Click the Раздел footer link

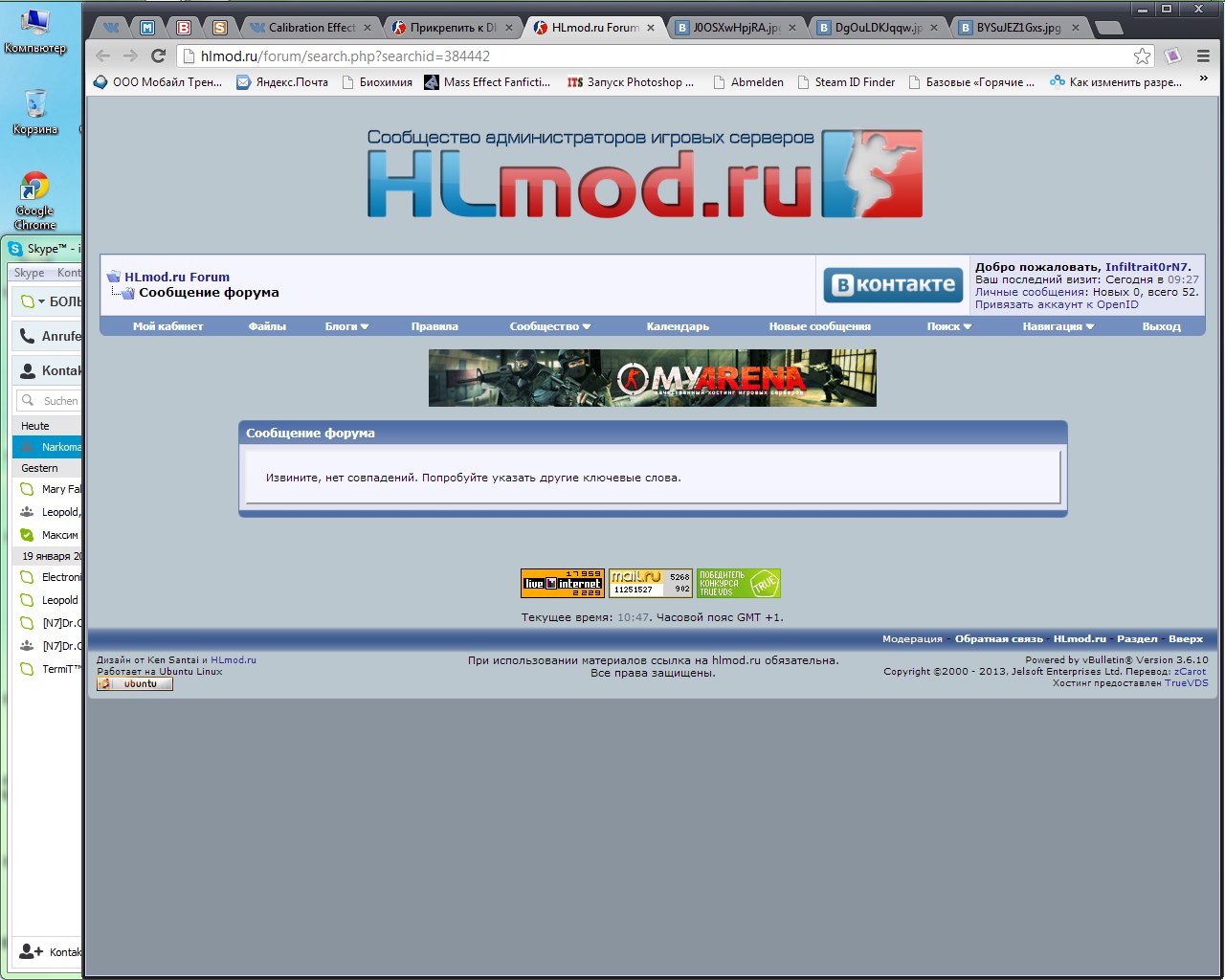coord(1137,638)
